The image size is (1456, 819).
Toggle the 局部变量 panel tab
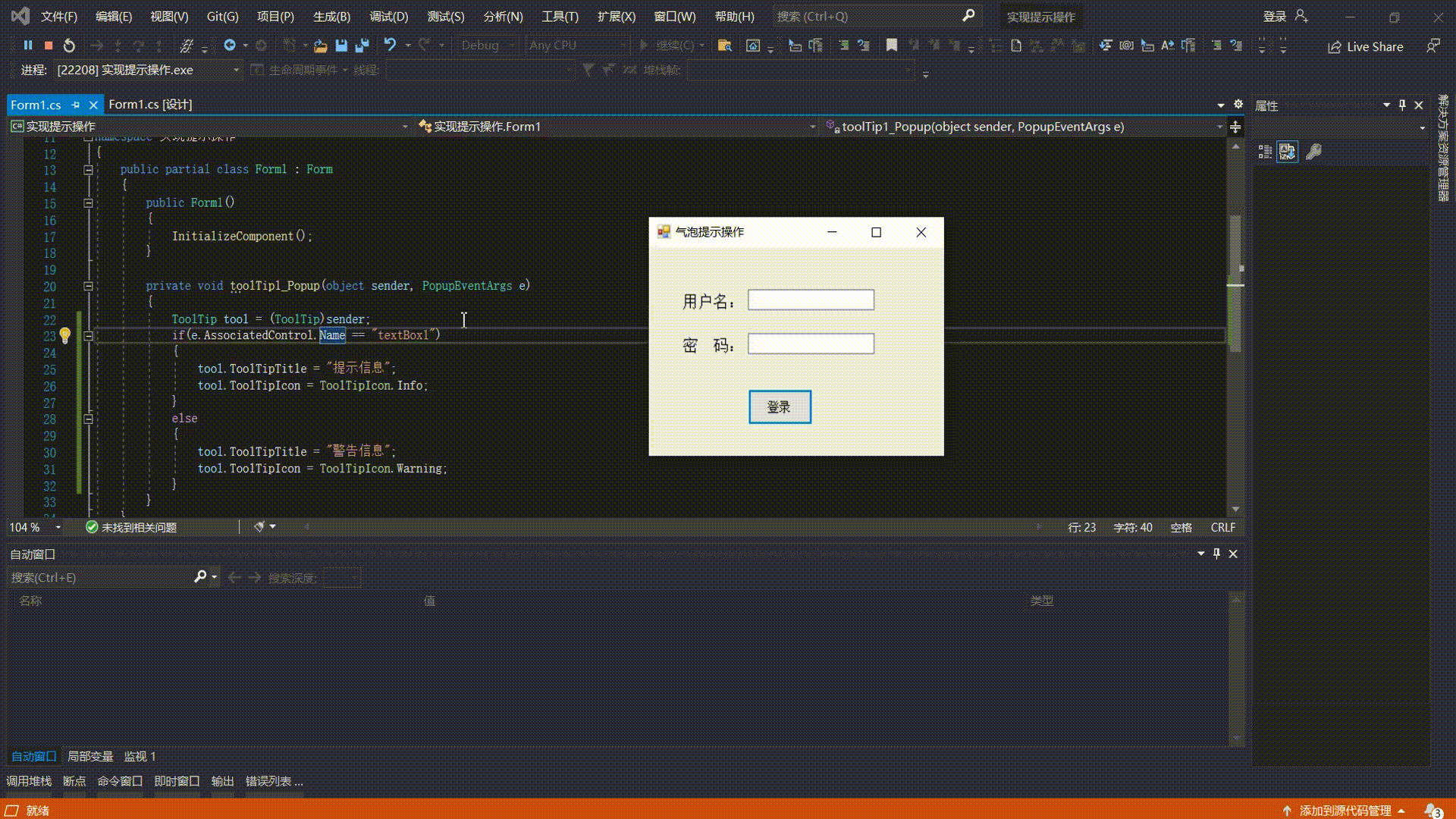pos(89,756)
